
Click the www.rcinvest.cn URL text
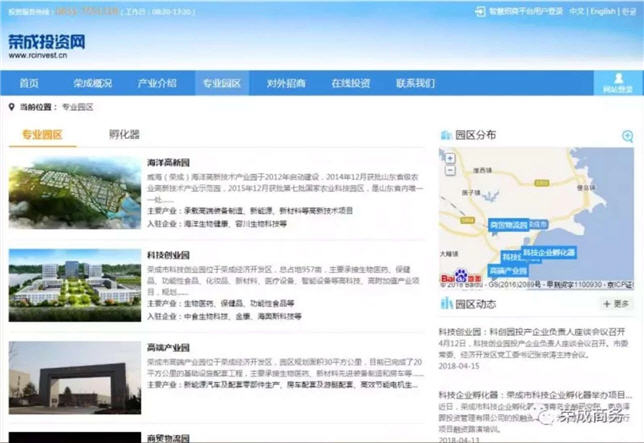38,55
